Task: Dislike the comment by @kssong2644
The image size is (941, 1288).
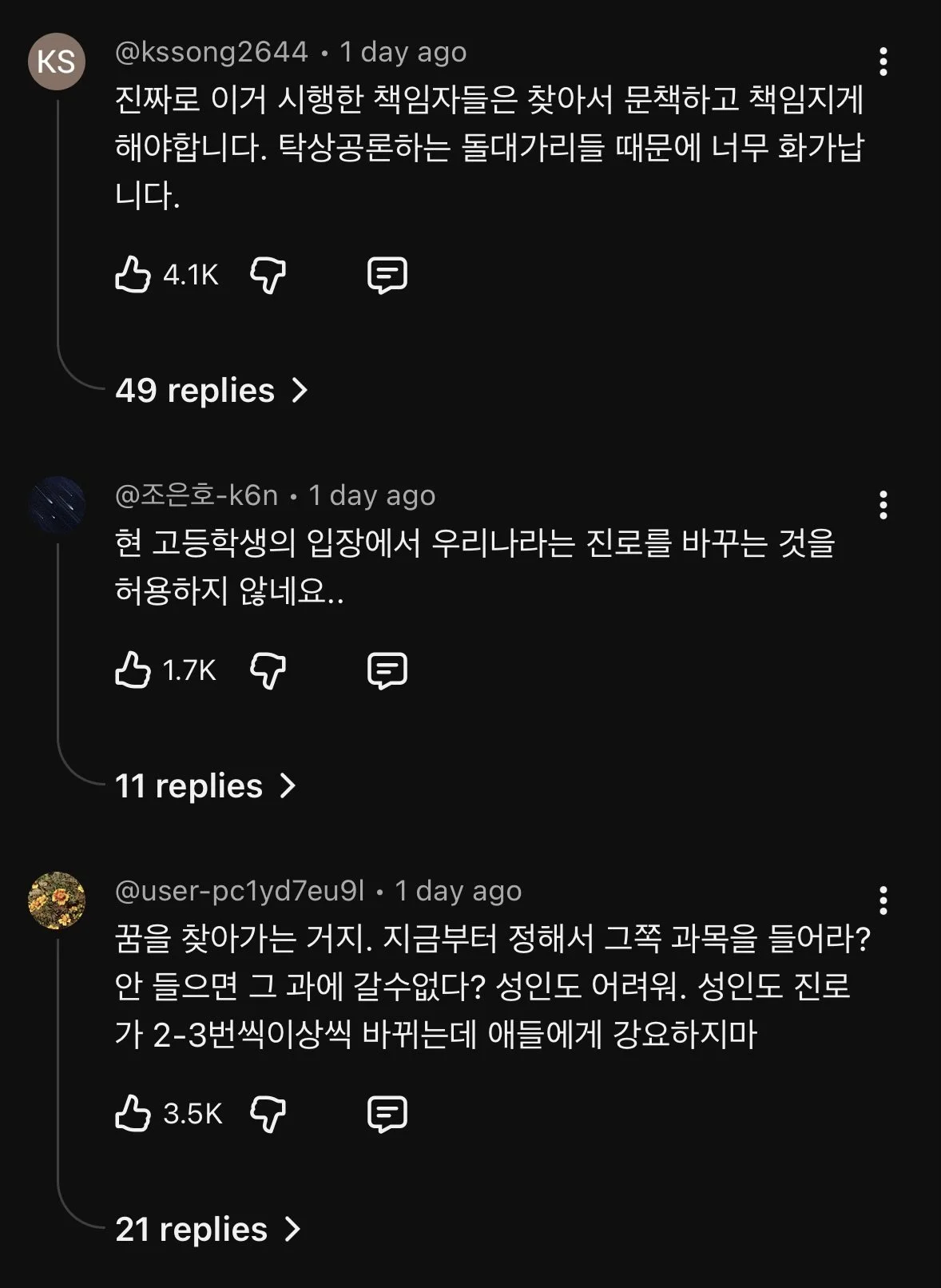Action: (268, 276)
